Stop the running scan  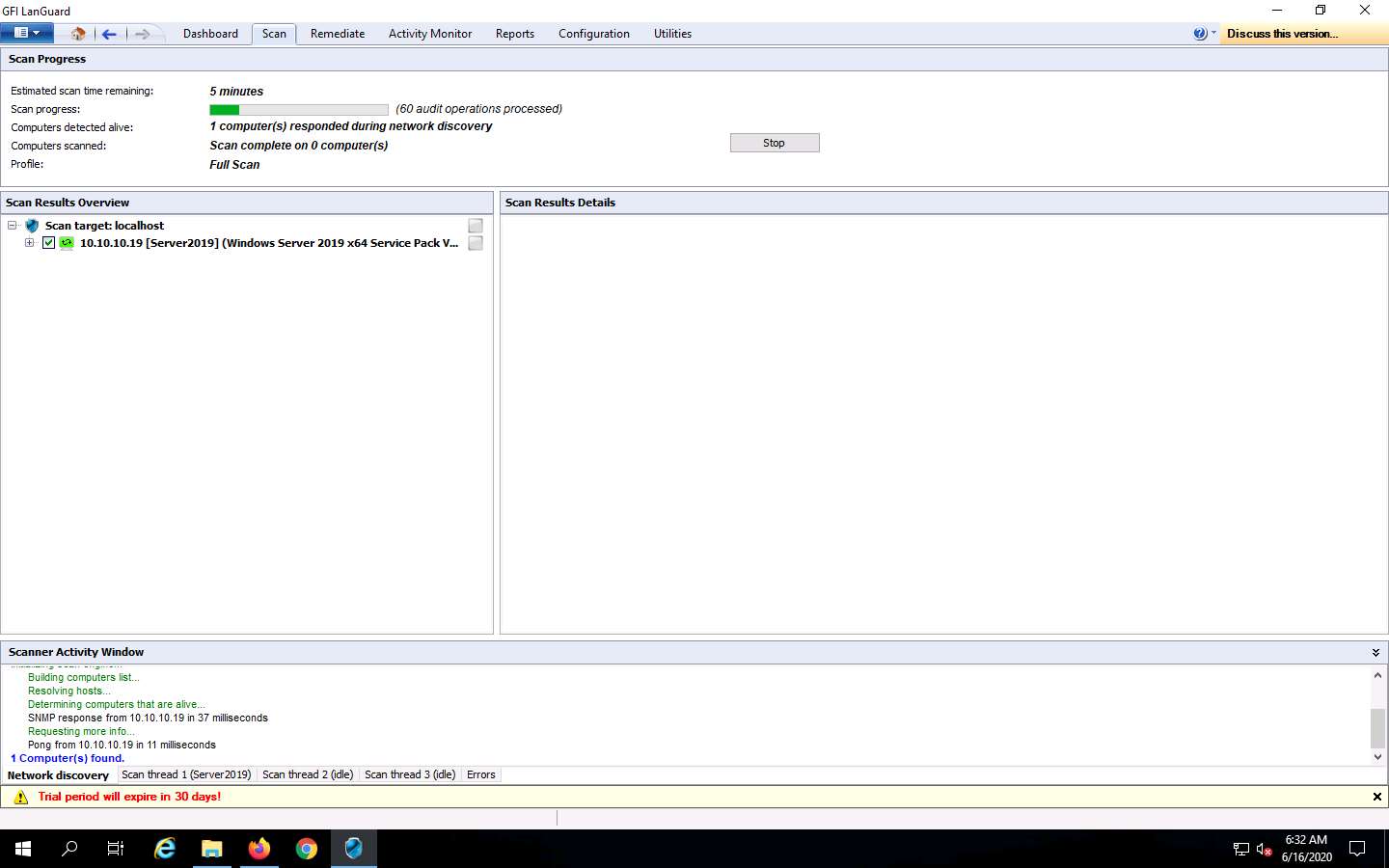pos(775,143)
